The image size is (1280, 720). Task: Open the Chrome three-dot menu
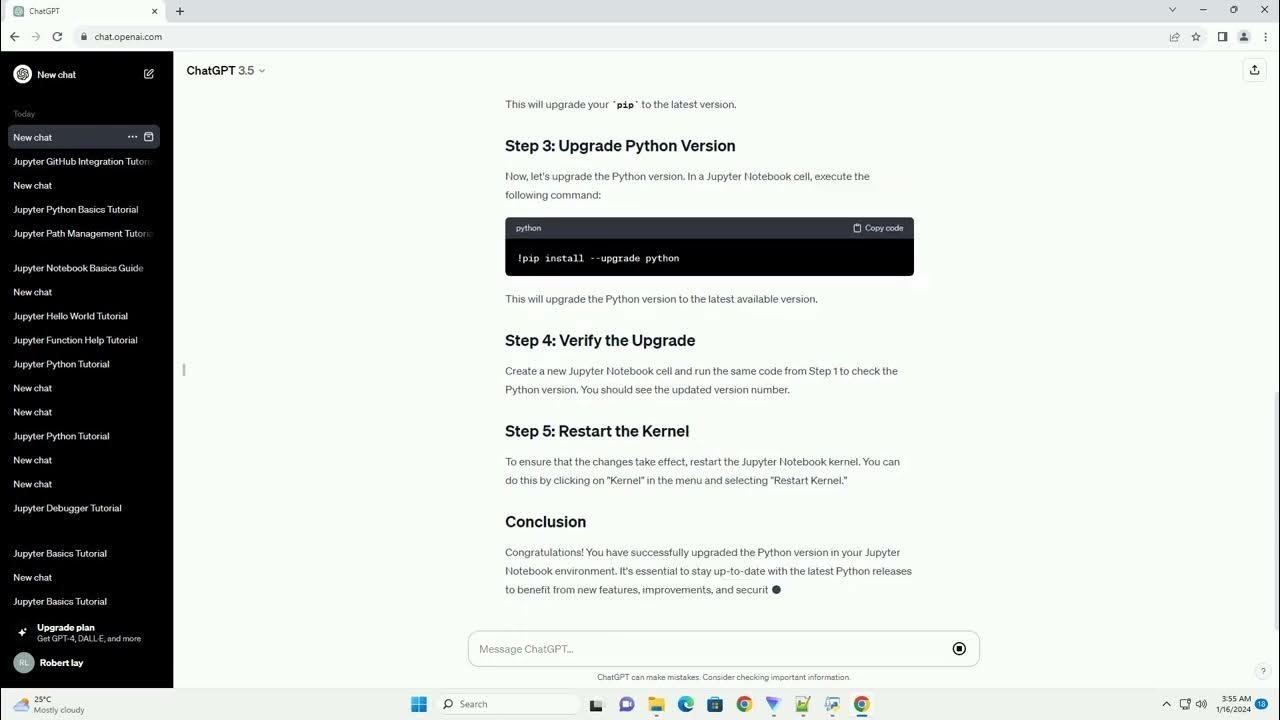[x=1266, y=37]
